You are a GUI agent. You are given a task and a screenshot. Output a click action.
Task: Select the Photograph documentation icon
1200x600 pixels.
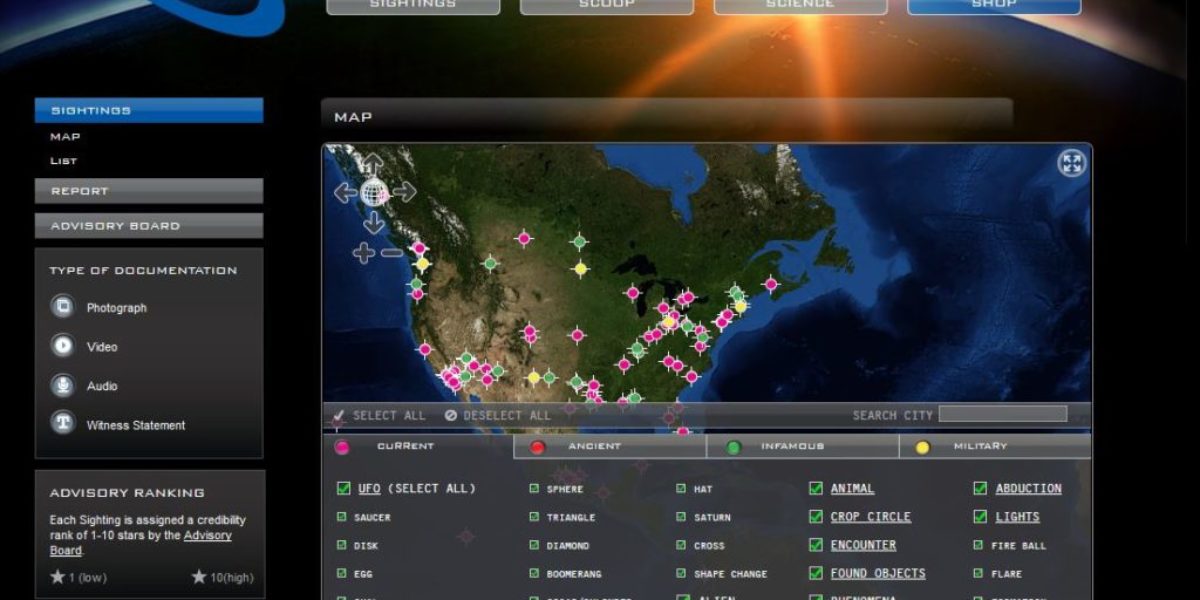[x=61, y=307]
